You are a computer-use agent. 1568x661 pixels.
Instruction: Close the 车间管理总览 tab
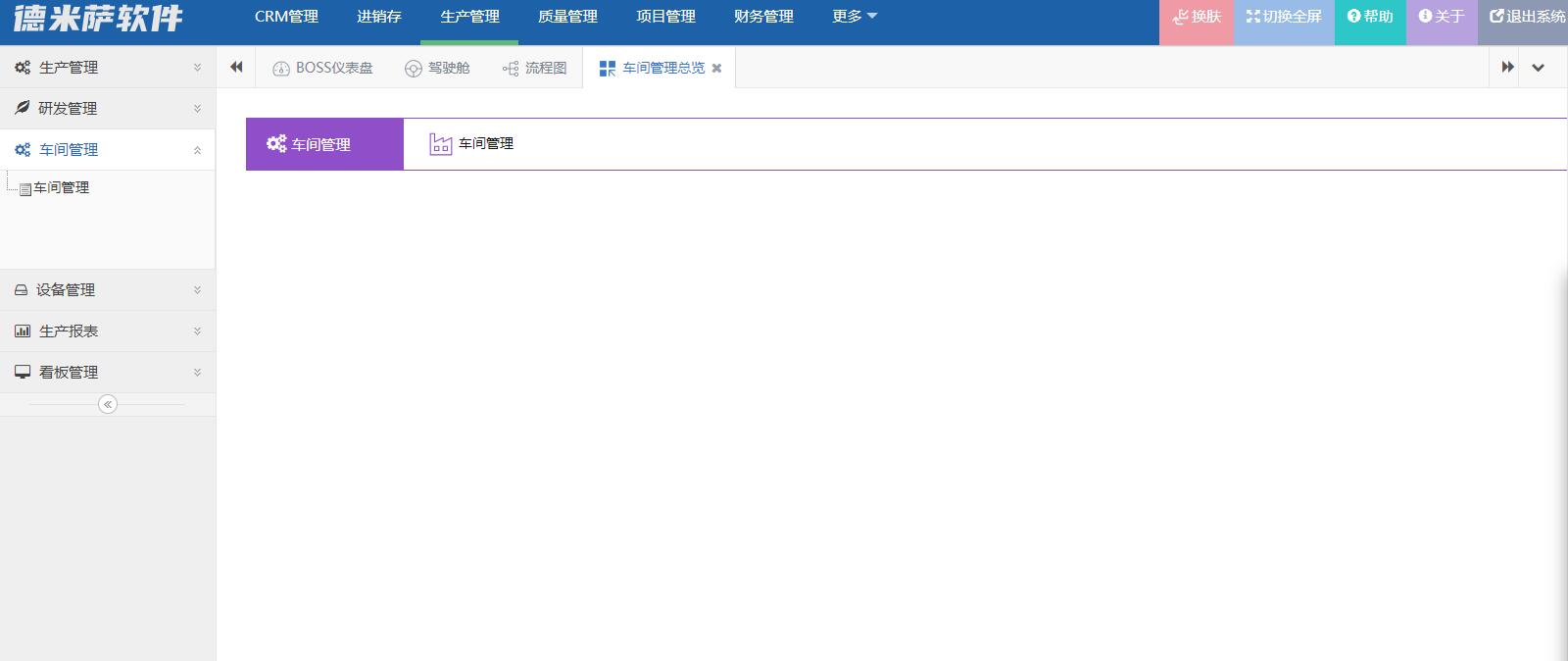click(x=716, y=69)
